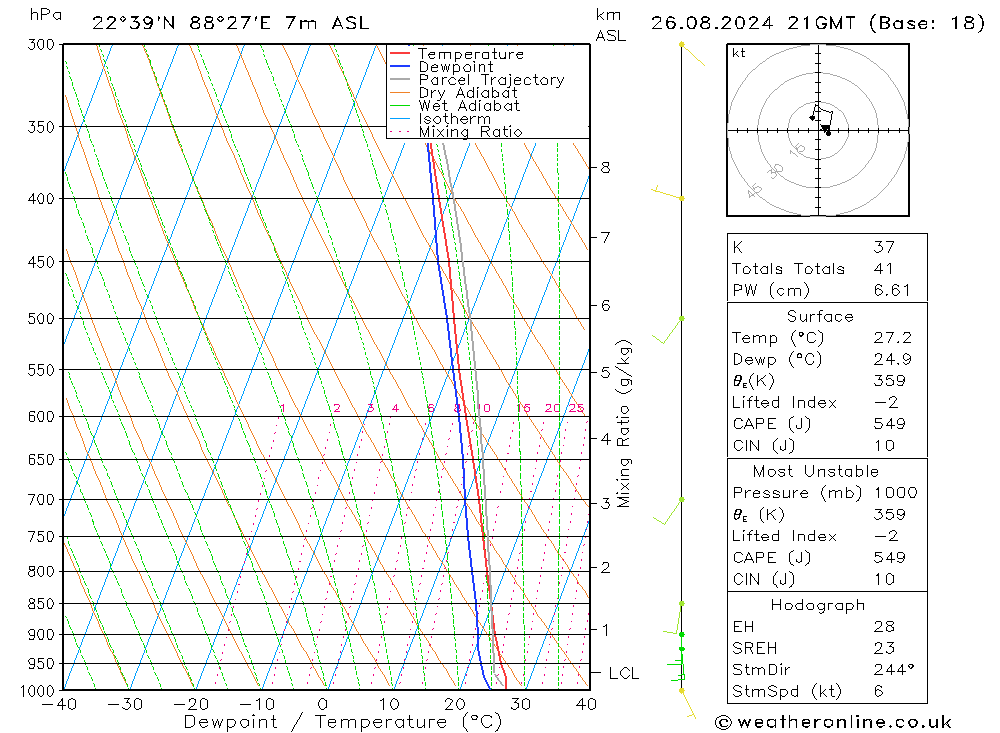Click the hPa pressure axis label
This screenshot has width=1000, height=733.
45,15
